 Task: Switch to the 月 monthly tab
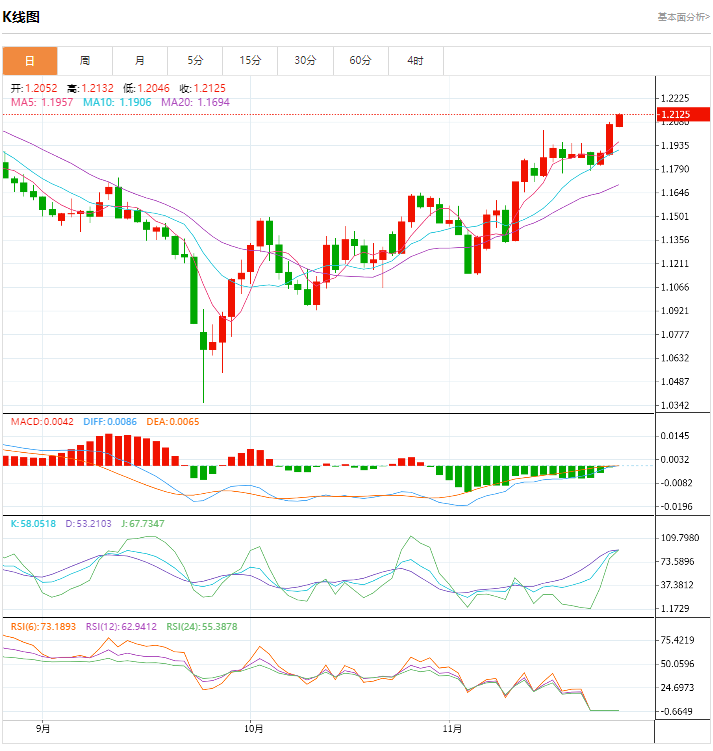coord(140,61)
